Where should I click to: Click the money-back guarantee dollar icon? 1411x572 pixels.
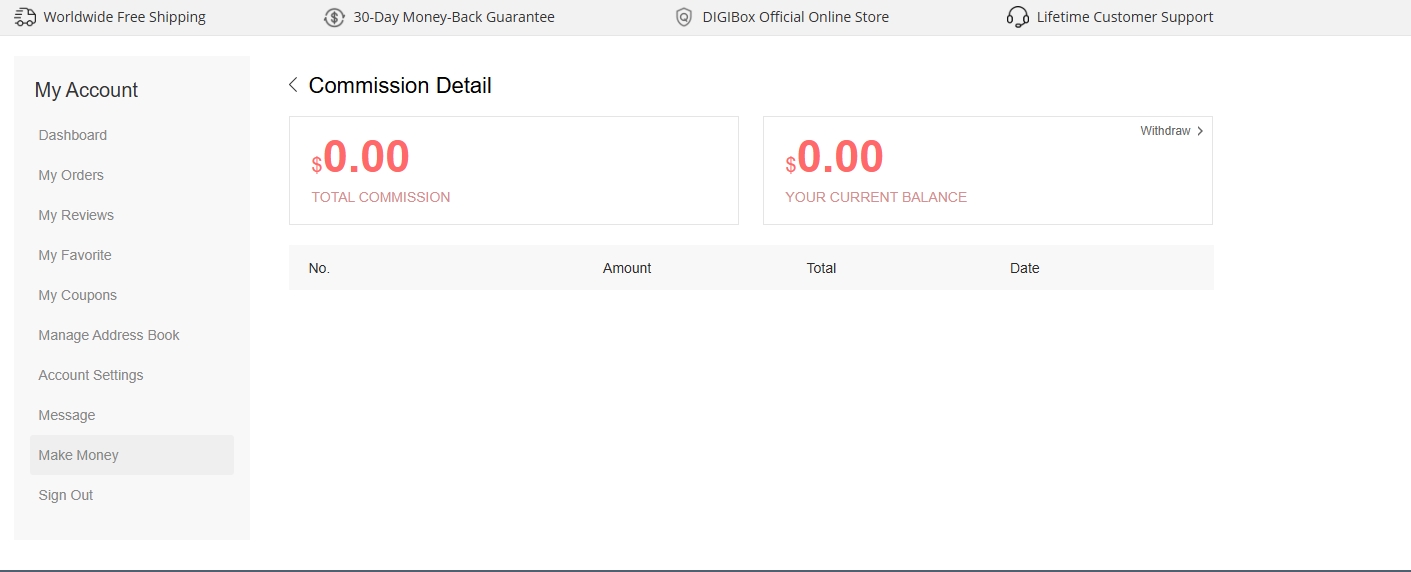click(x=334, y=17)
